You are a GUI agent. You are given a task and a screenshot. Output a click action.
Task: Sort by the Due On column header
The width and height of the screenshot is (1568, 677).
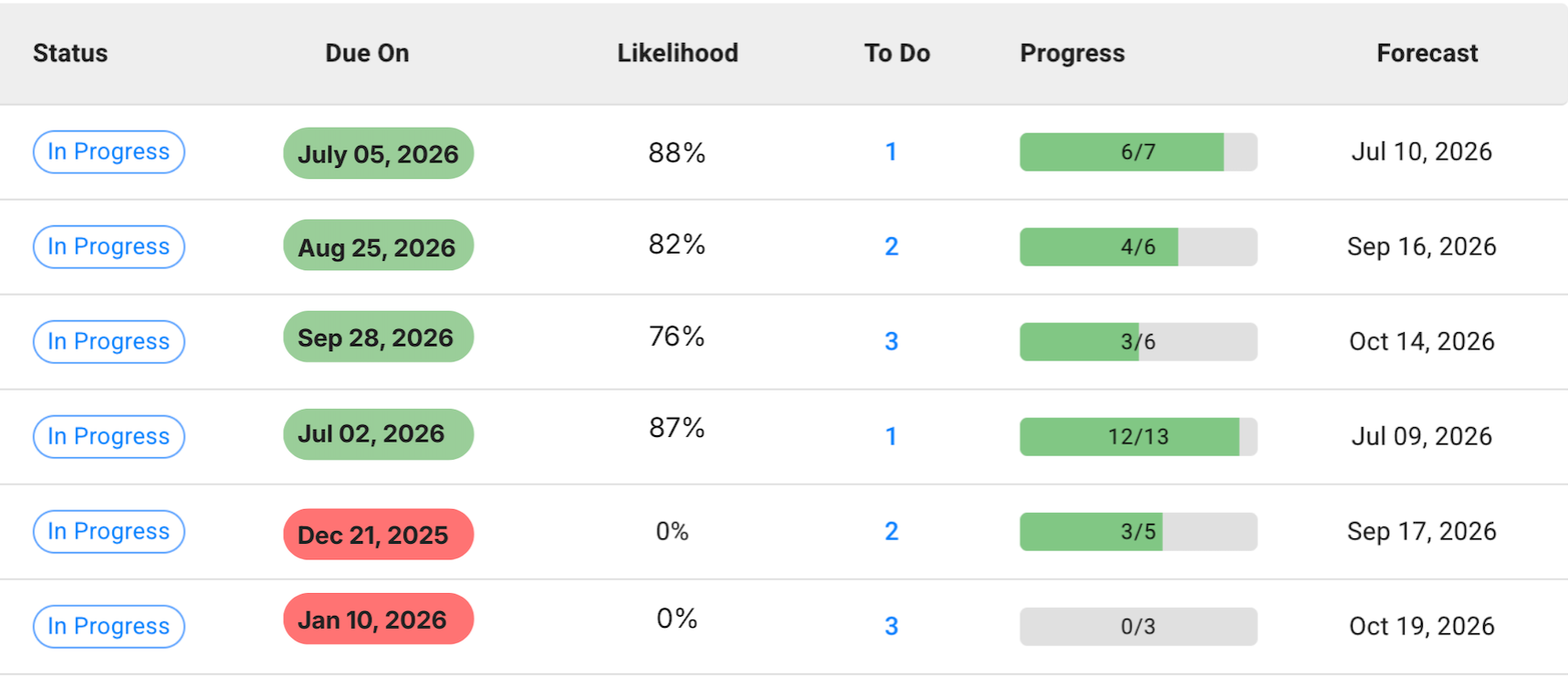(367, 53)
